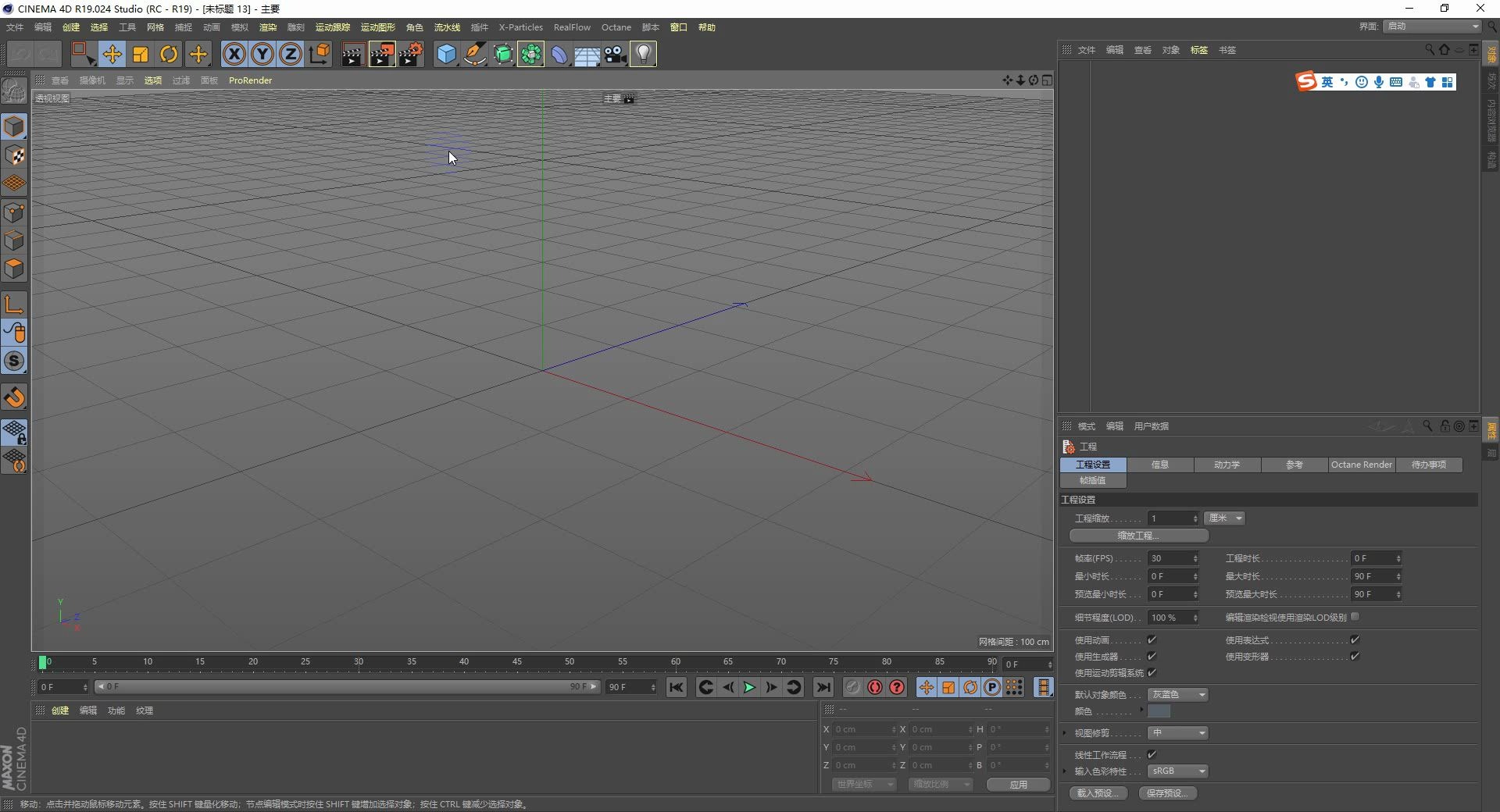Switch to the Octane Render tab

1360,465
